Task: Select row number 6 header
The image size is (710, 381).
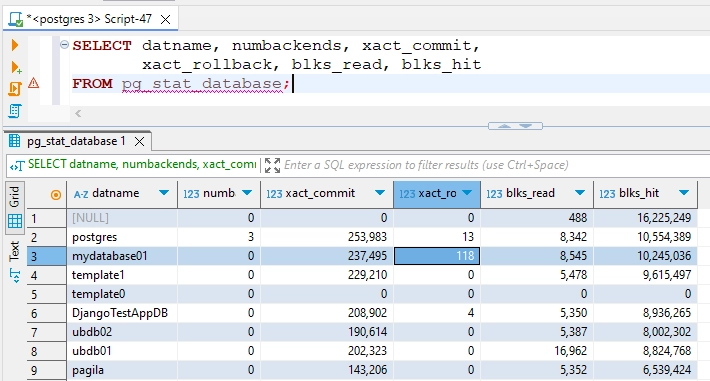Action: pos(47,313)
